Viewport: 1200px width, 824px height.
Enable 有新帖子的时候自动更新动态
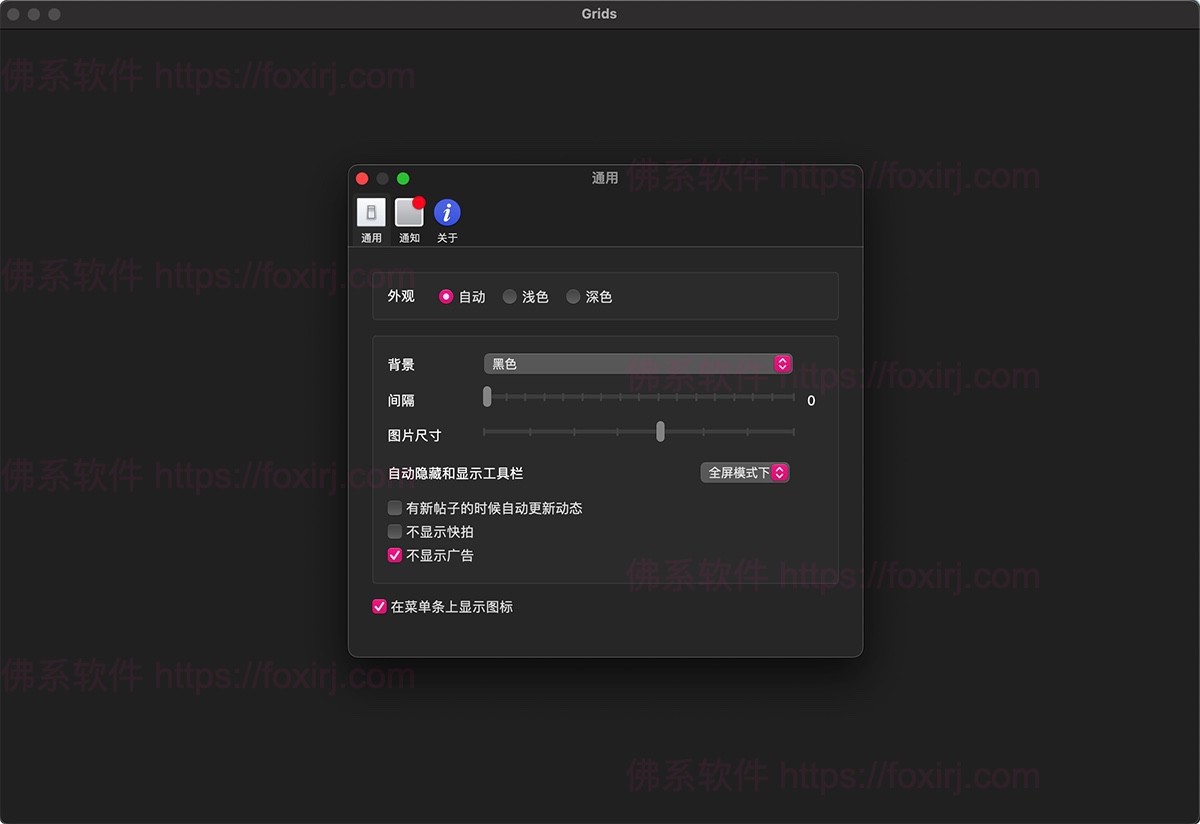tap(394, 508)
